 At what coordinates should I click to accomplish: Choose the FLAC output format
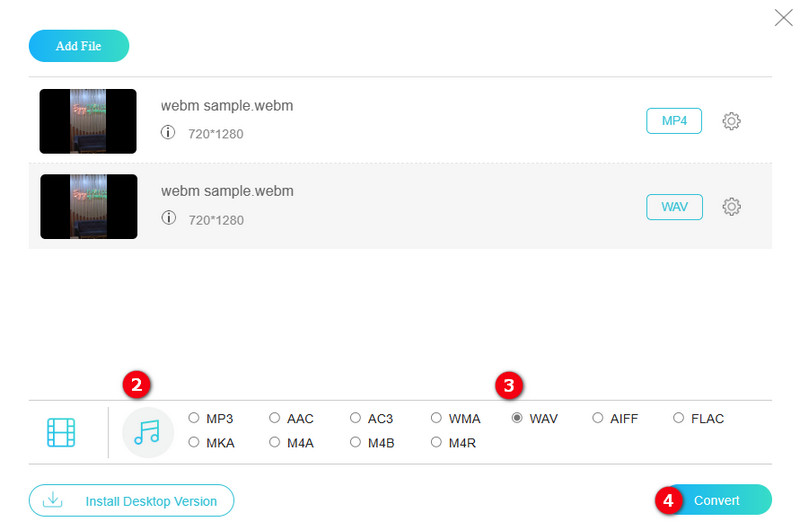[679, 418]
